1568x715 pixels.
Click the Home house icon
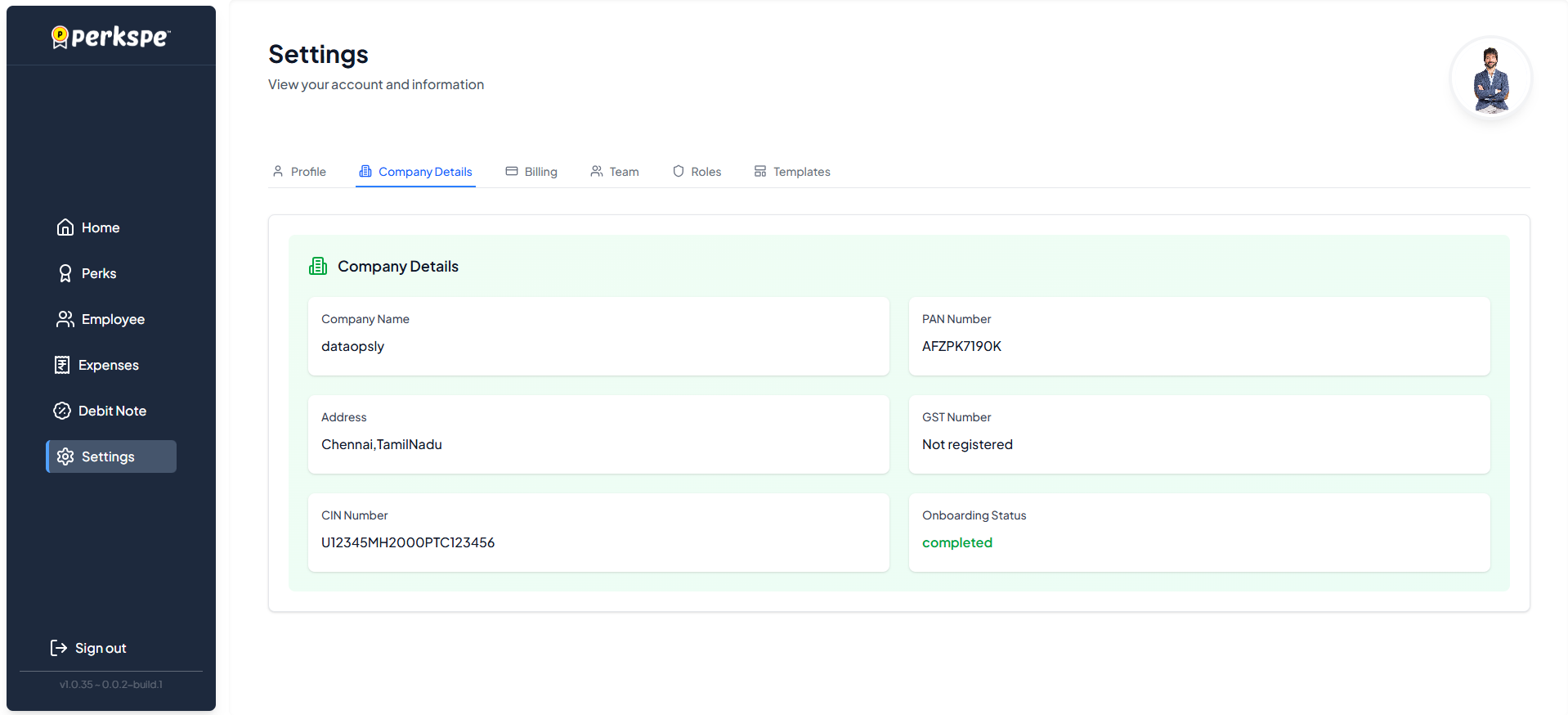point(65,227)
